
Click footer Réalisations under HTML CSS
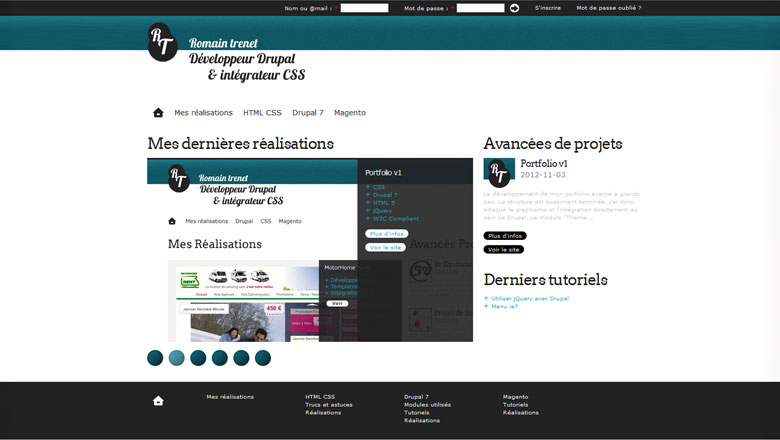click(323, 413)
